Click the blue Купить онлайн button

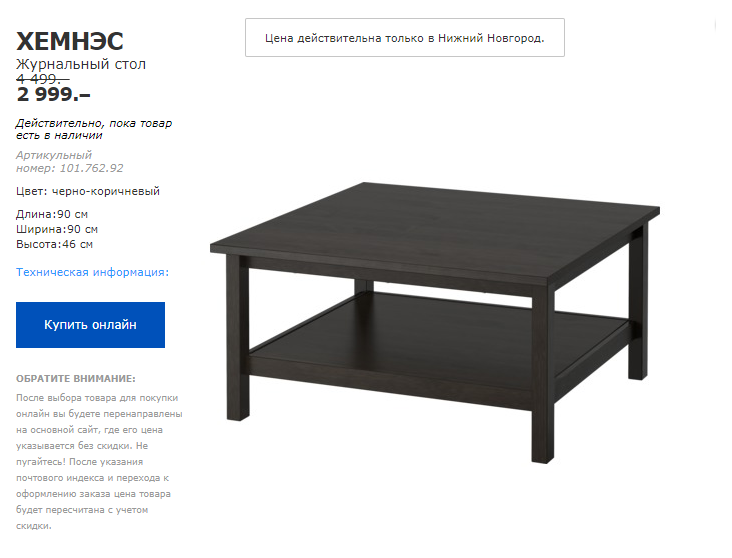pos(90,325)
